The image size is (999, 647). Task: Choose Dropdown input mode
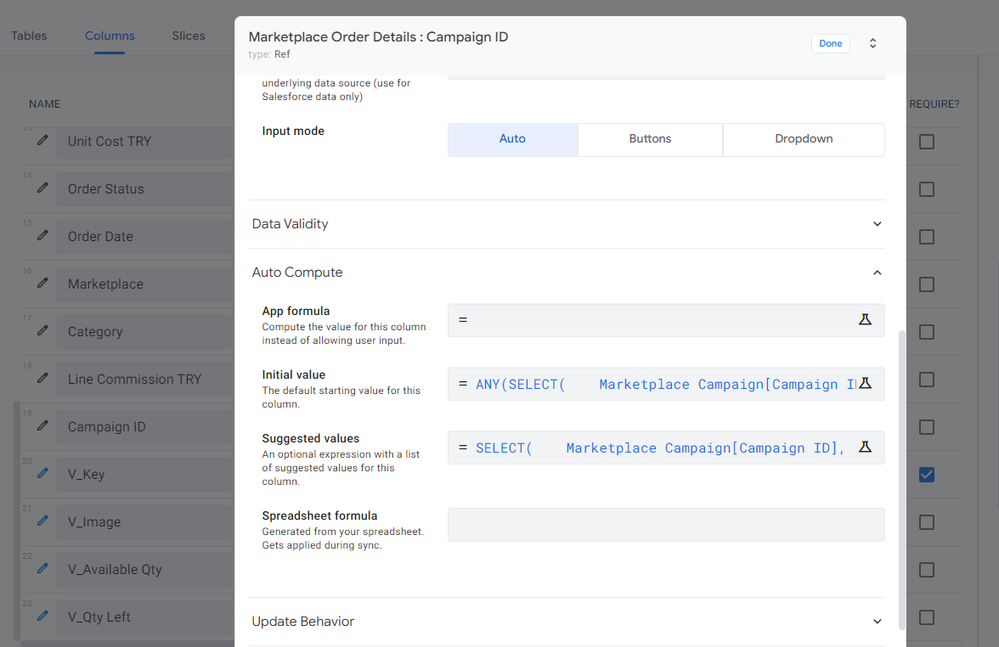tap(803, 139)
